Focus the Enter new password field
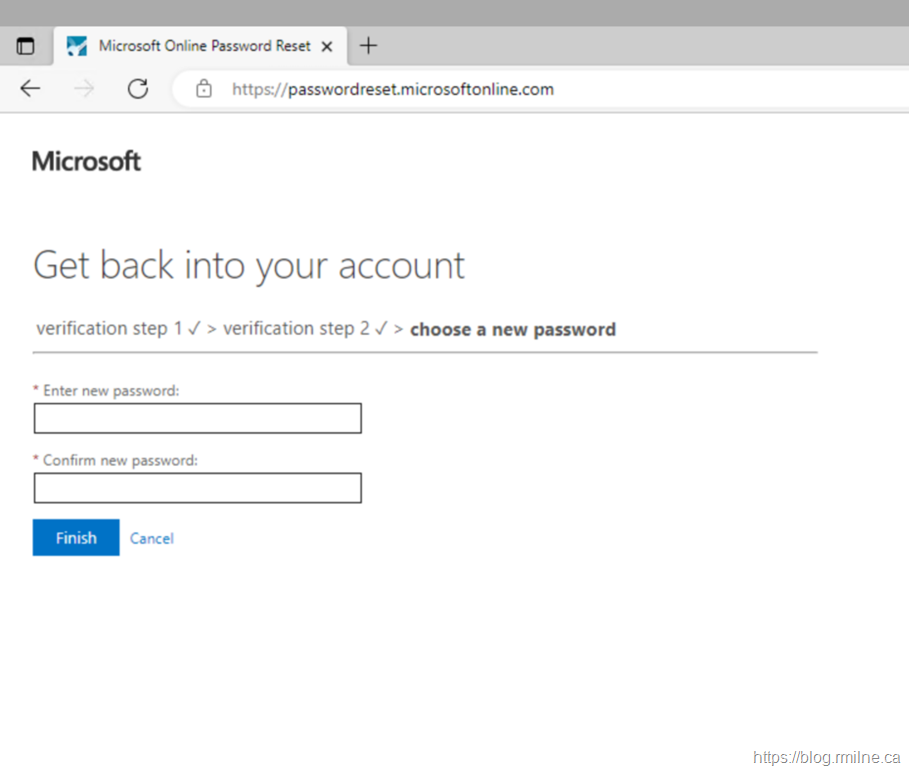The height and width of the screenshot is (768, 909). 197,418
